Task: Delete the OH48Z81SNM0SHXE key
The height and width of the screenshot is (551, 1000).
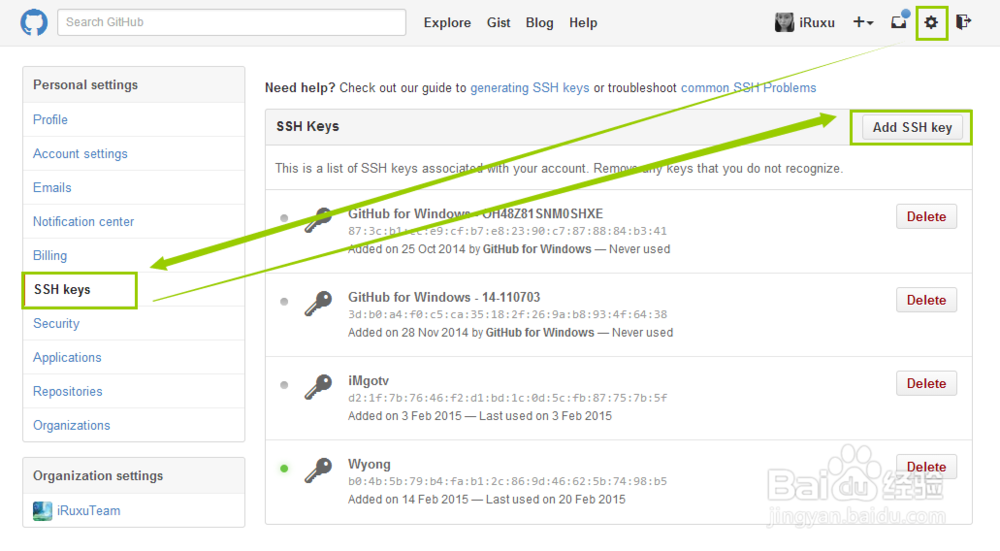Action: pyautogui.click(x=926, y=217)
